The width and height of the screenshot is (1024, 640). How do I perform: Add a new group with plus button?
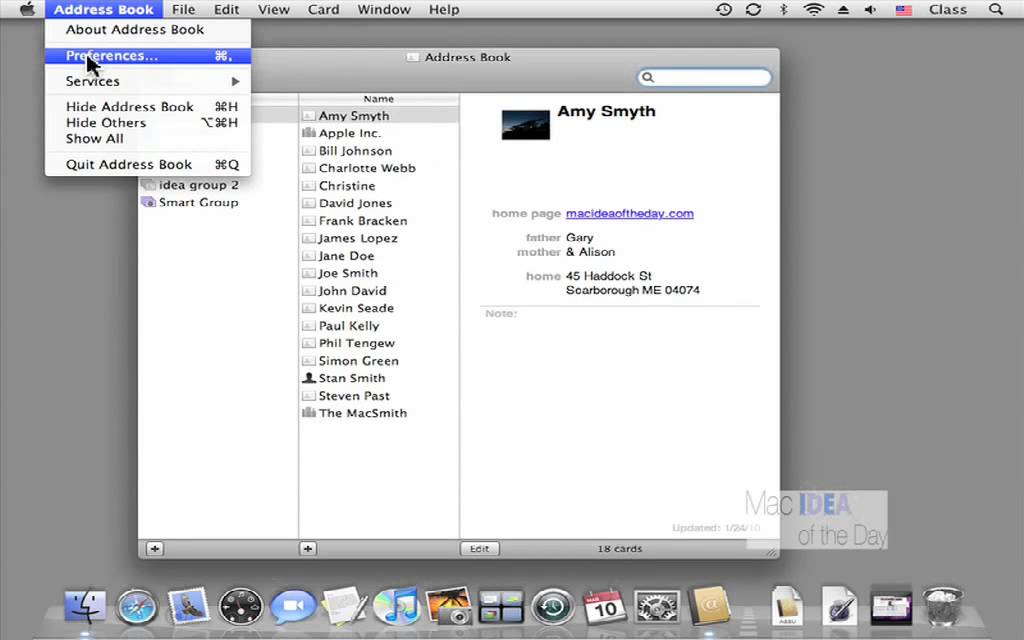coord(154,549)
